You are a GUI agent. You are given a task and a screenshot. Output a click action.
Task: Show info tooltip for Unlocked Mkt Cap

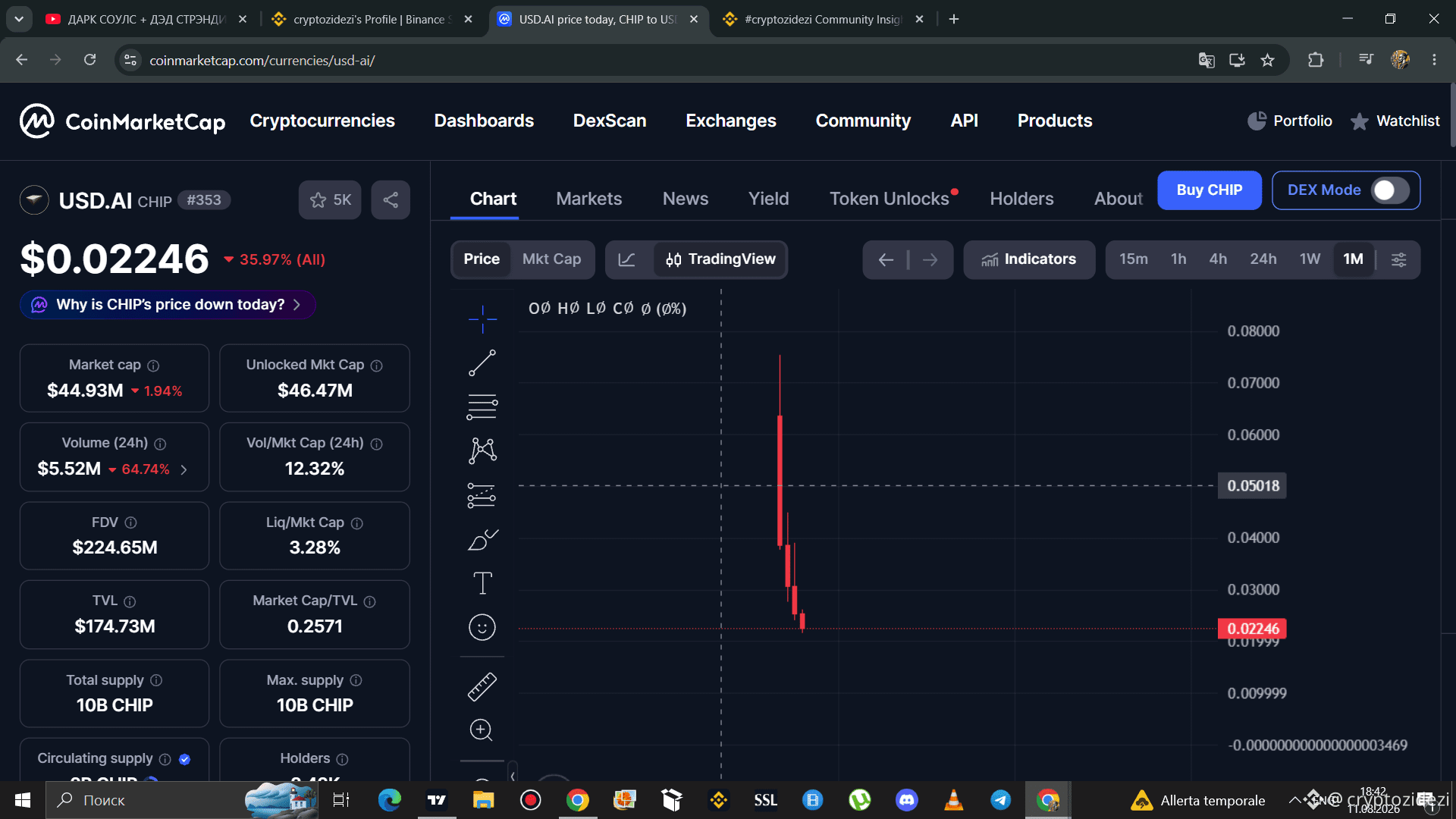click(377, 366)
